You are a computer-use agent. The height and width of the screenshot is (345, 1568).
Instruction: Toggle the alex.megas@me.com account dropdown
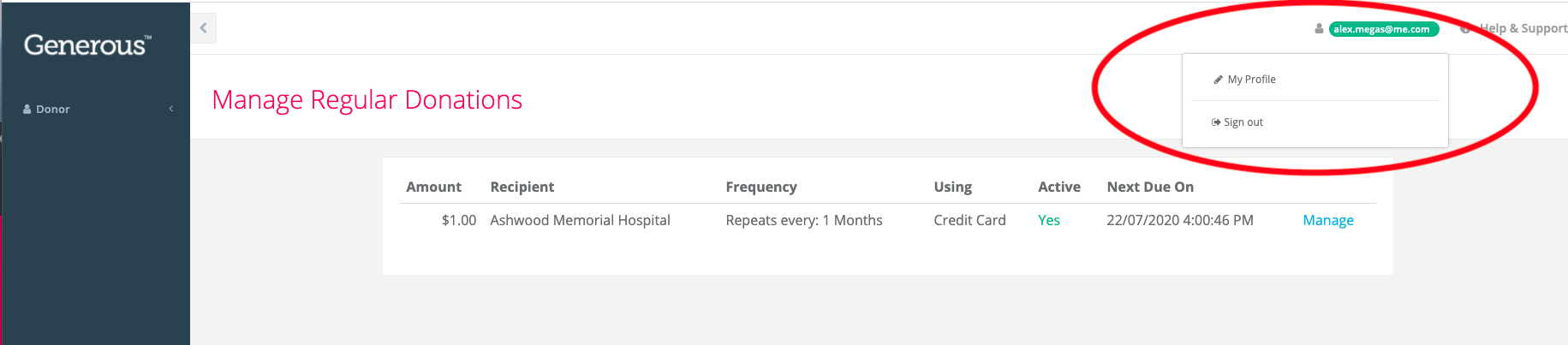(1384, 29)
